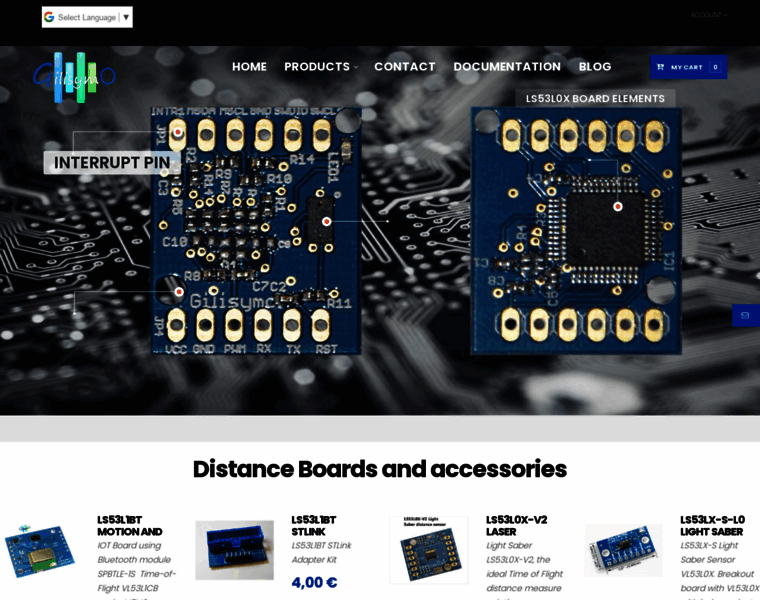Screen dimensions: 760x600
Task: Click the LS53LX-S light saber thumbnail
Action: tap(623, 551)
